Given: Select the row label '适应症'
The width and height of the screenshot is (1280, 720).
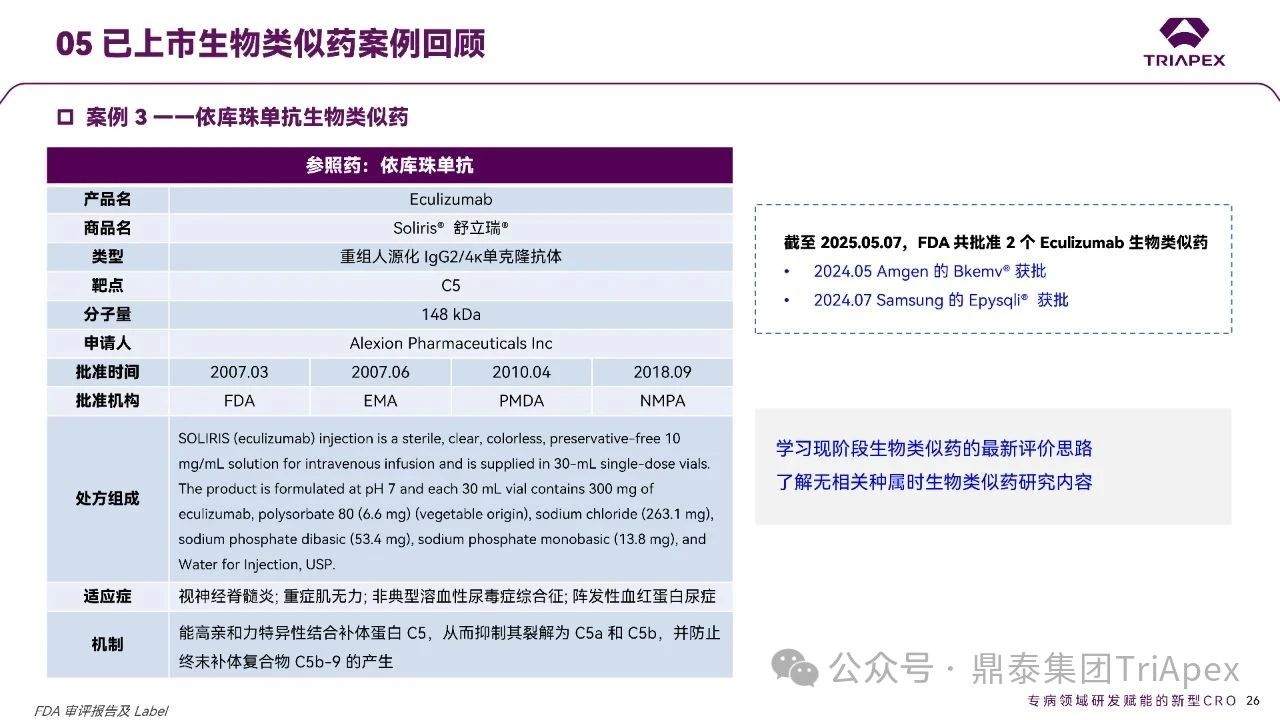Looking at the screenshot, I should tap(108, 596).
